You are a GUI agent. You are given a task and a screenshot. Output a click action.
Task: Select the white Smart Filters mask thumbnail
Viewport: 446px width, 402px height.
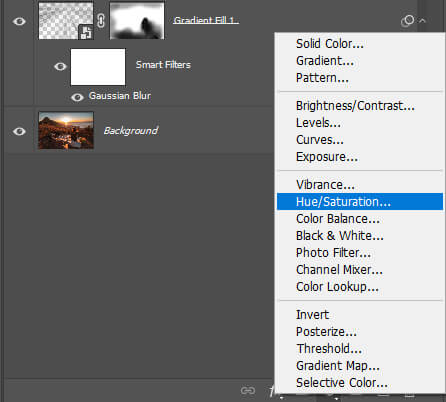pyautogui.click(x=98, y=67)
